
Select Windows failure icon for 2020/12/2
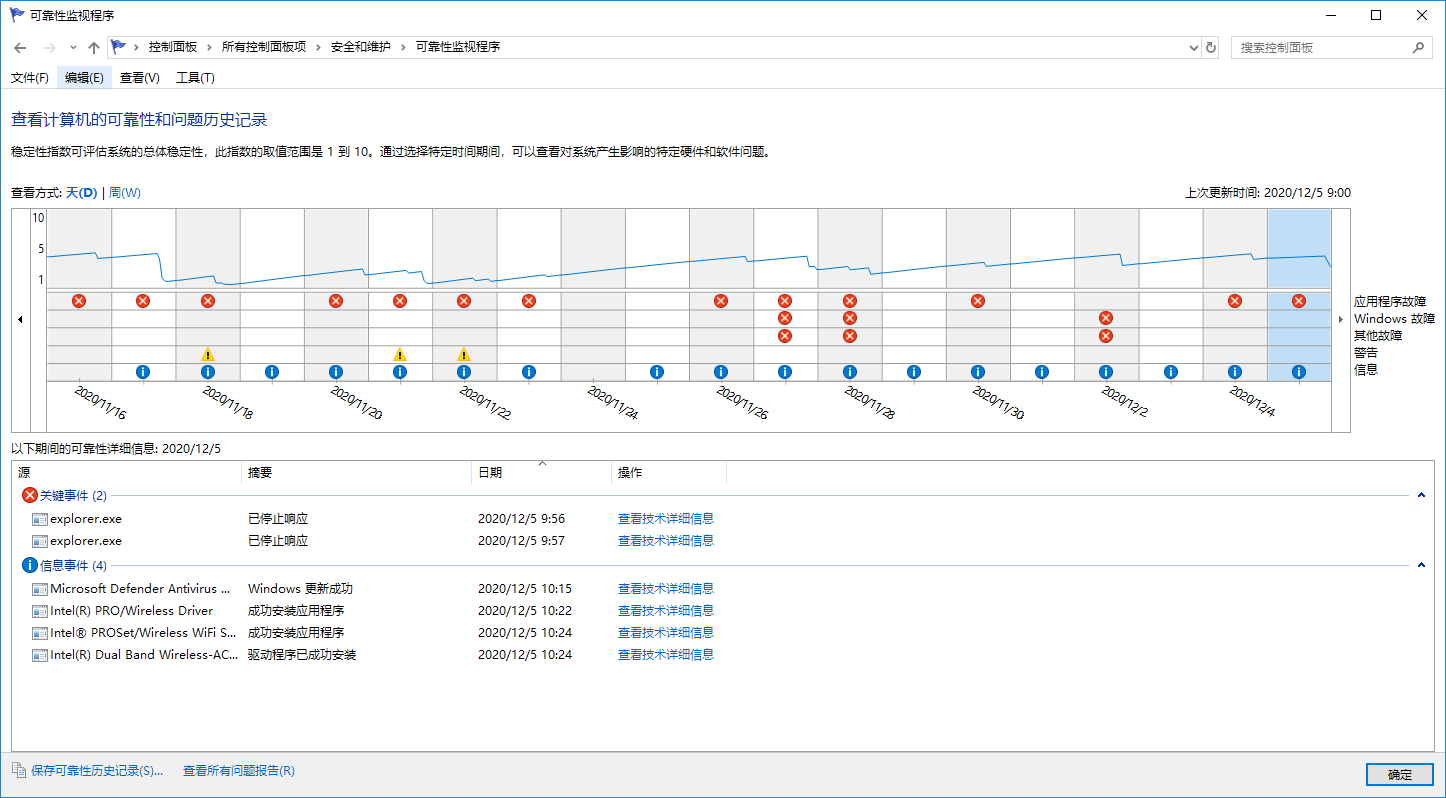pyautogui.click(x=1106, y=318)
